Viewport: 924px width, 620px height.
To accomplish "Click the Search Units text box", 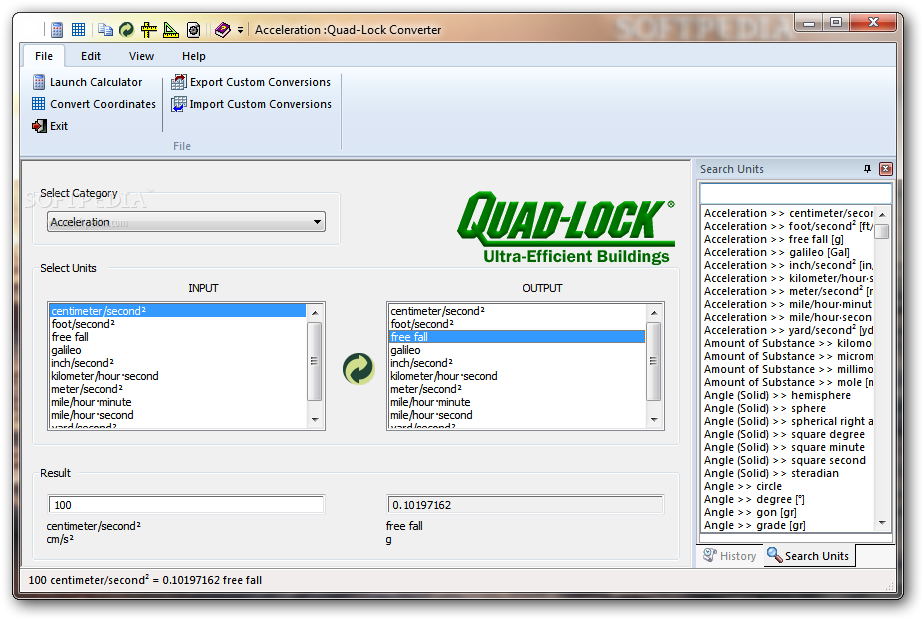I will click(796, 193).
